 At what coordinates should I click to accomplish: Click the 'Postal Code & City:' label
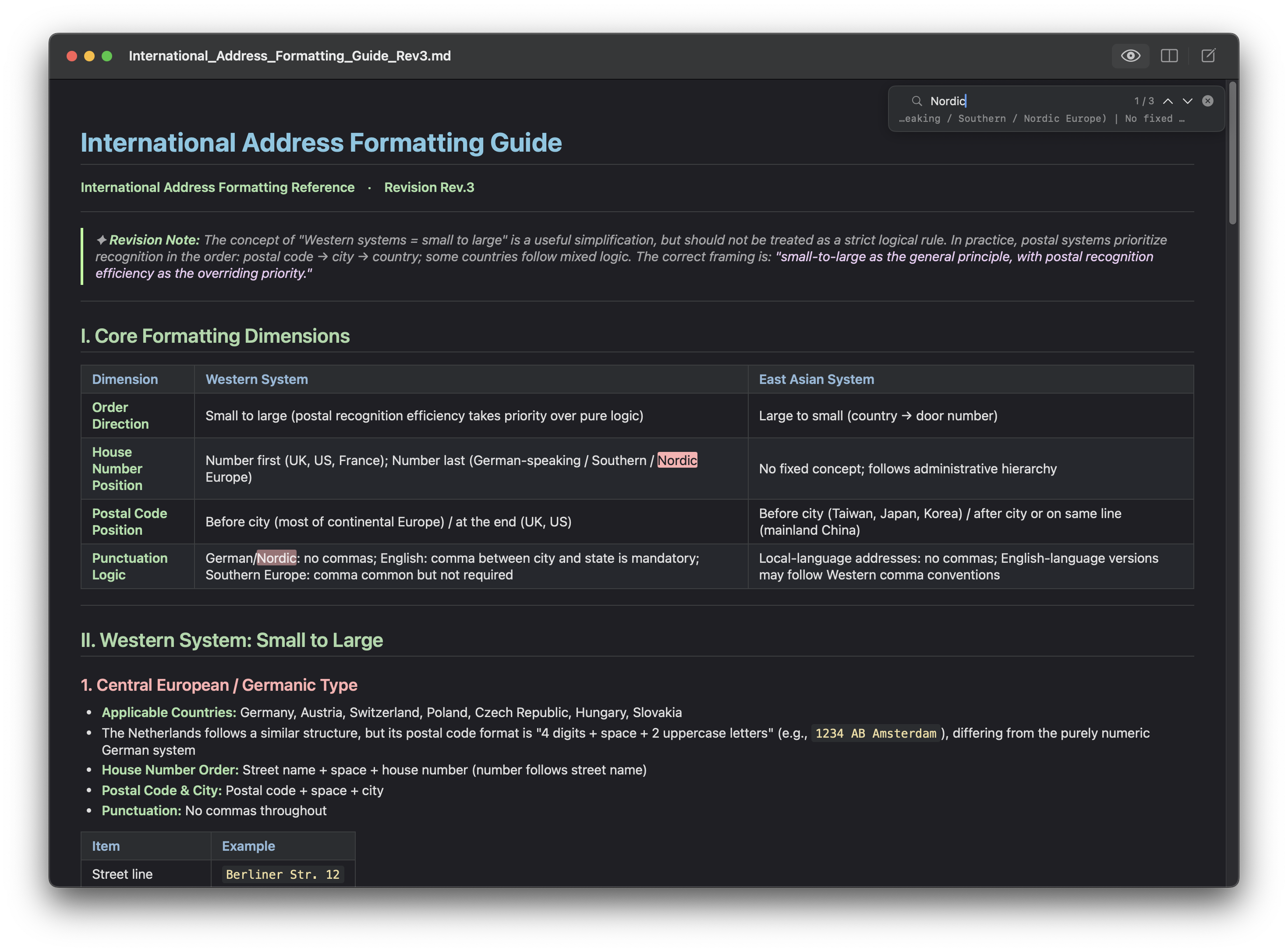click(x=162, y=791)
